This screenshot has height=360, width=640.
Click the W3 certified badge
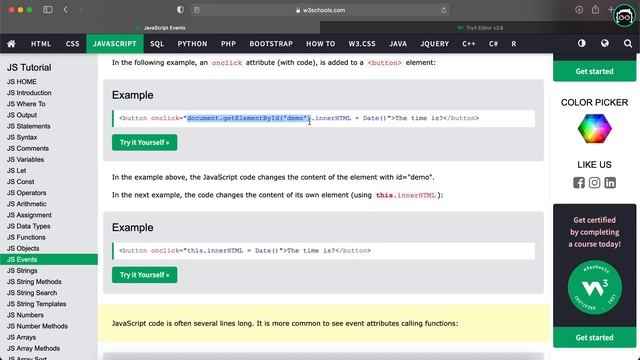[594, 288]
